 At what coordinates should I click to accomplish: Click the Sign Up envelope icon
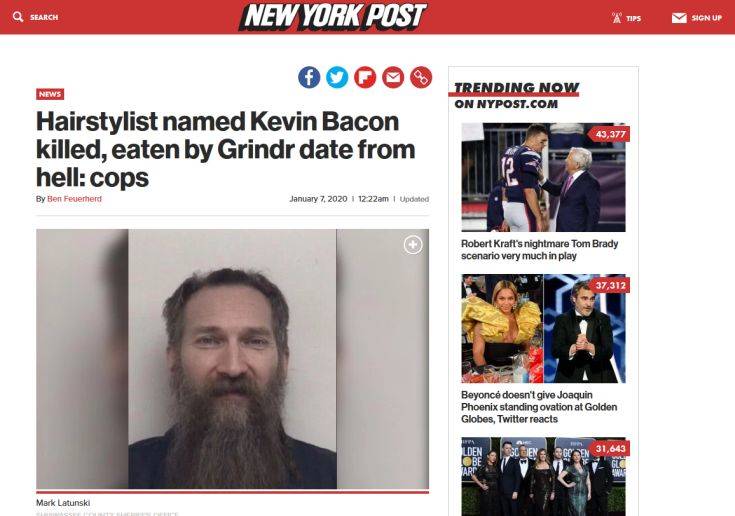tap(679, 18)
